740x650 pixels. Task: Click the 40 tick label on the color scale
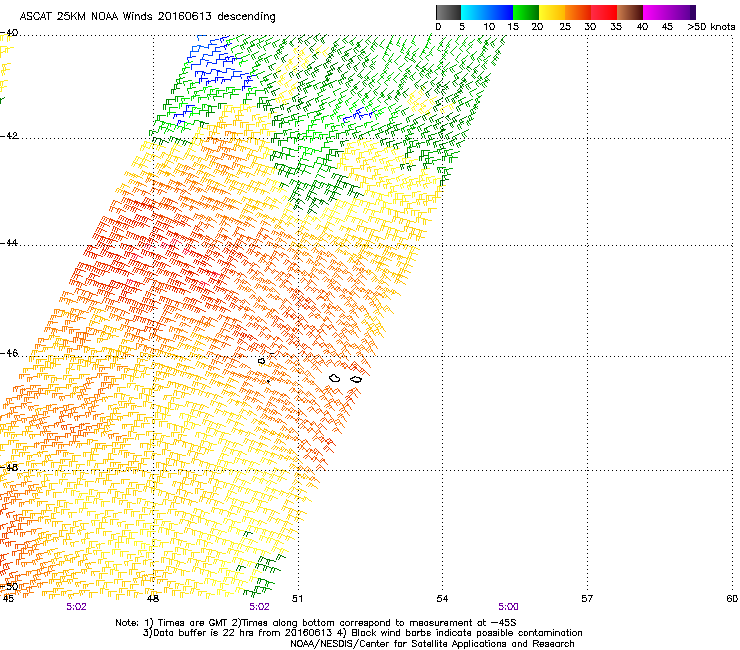642,27
